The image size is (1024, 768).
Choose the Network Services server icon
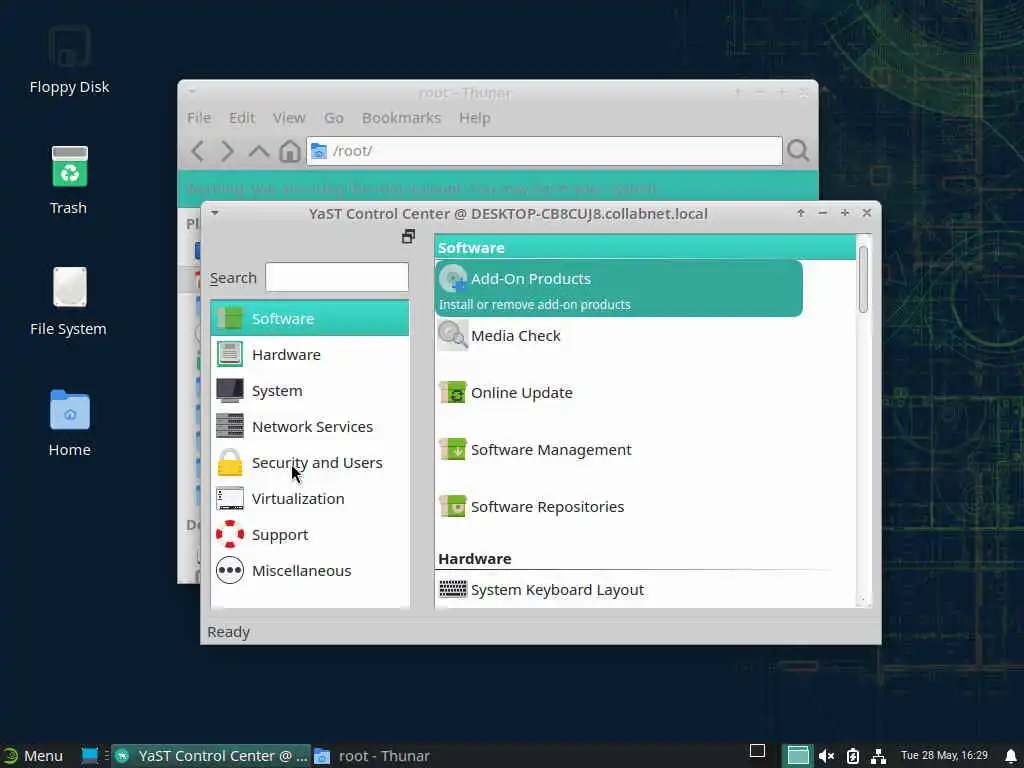coord(230,426)
